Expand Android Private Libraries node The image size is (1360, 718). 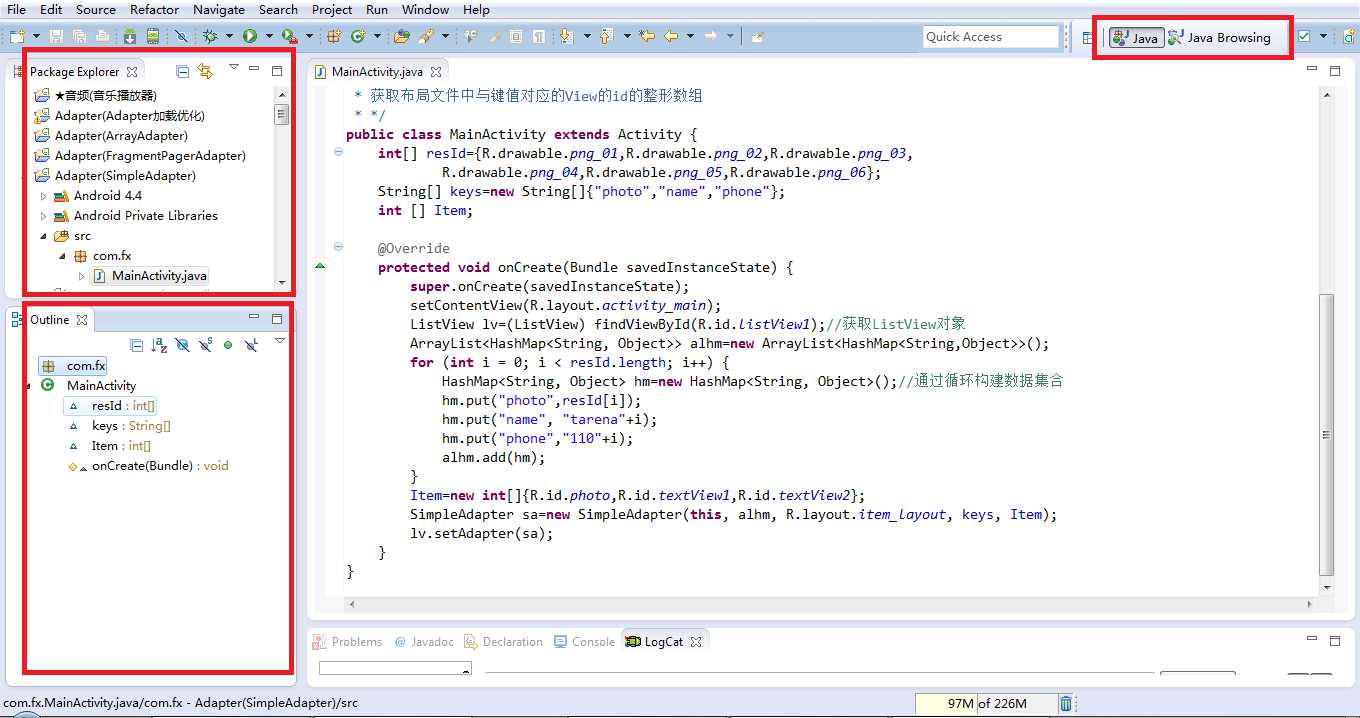click(43, 216)
